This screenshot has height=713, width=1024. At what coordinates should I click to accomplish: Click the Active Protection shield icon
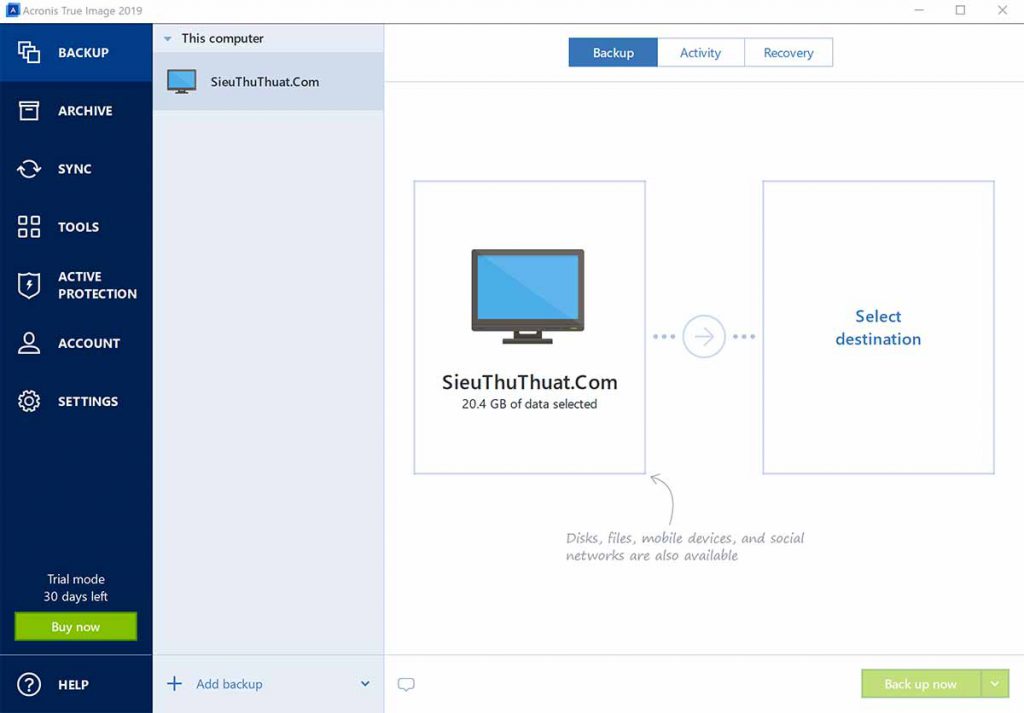tap(29, 285)
